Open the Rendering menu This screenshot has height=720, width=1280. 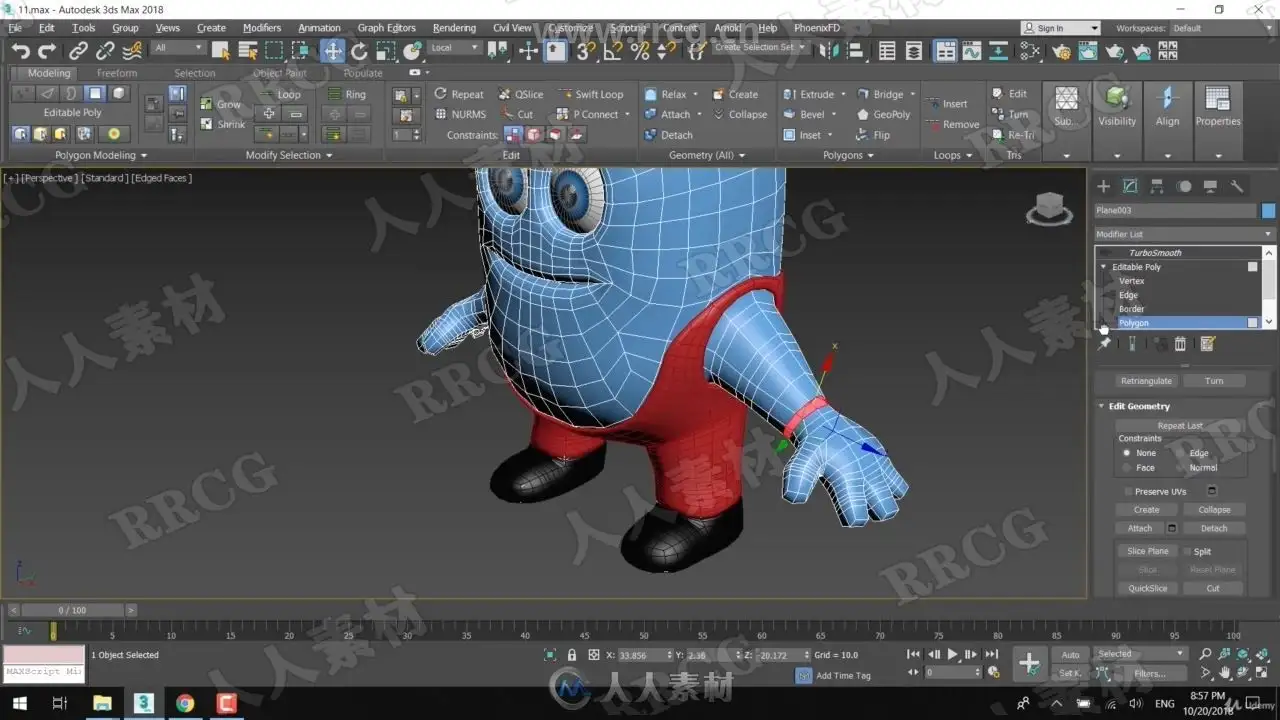coord(454,28)
